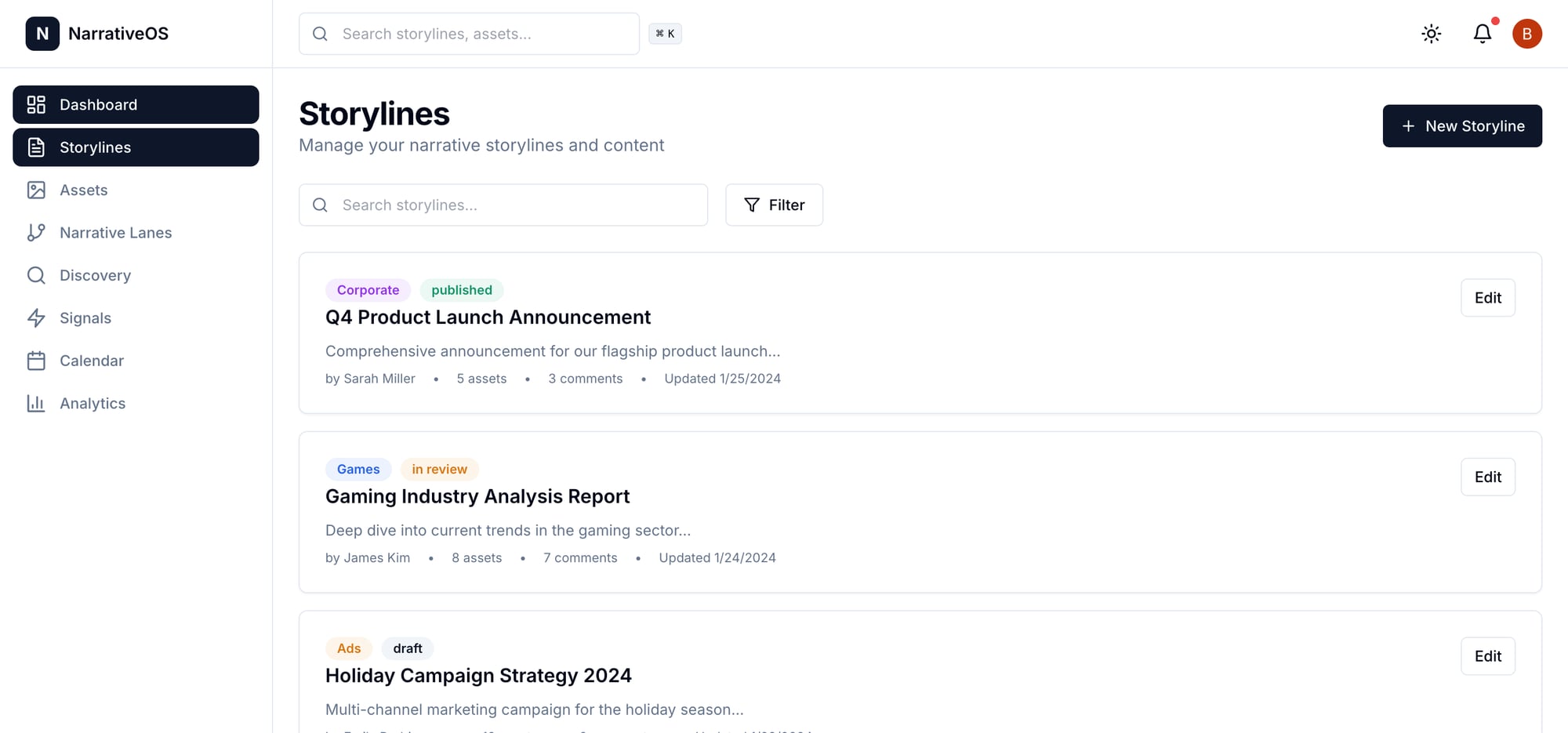Viewport: 1568px width, 733px height.
Task: Click Multi-channel marketing campaign description
Action: coord(534,709)
